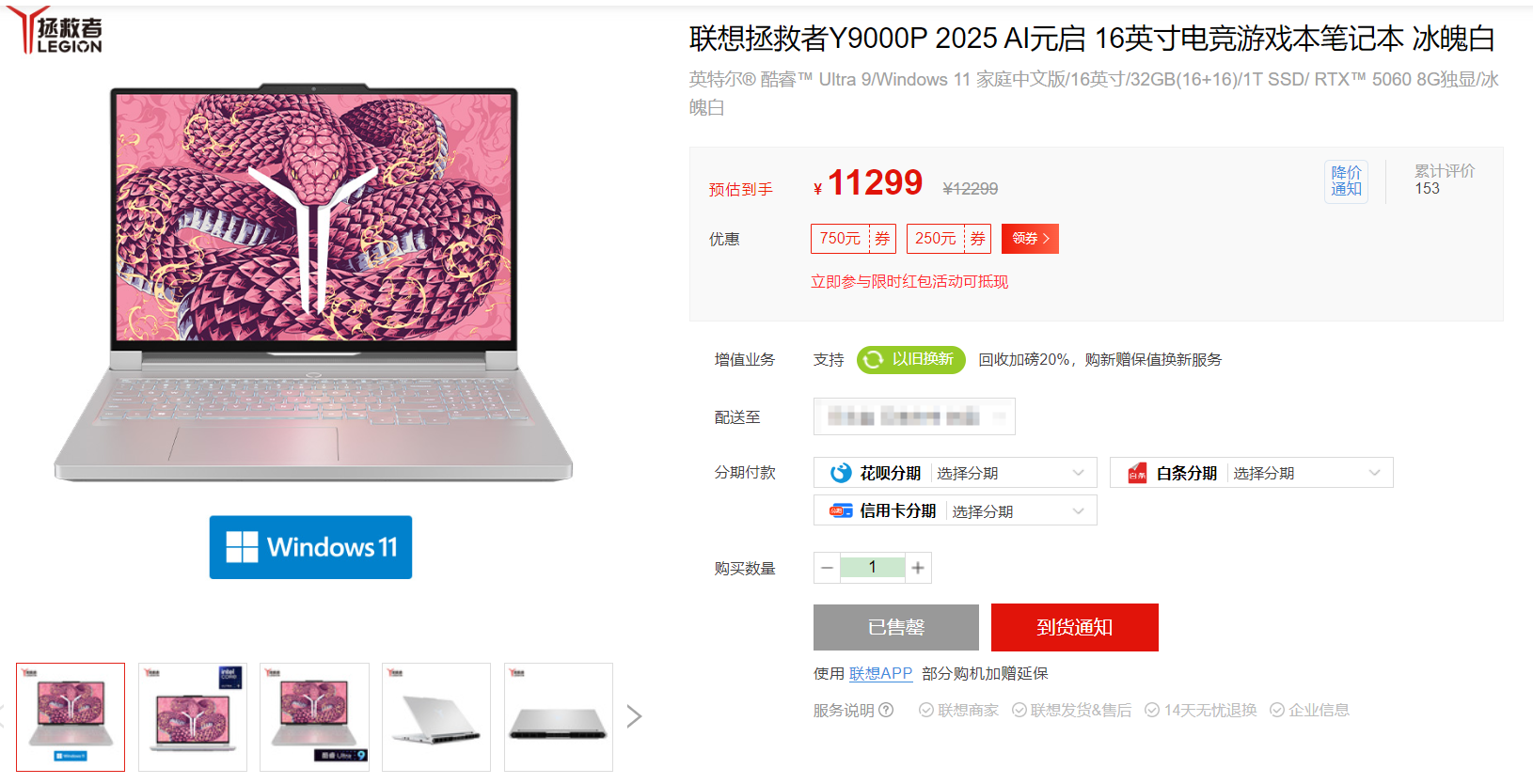The width and height of the screenshot is (1533, 784).
Task: Open the 白条分期 installment dropdown
Action: pos(1252,473)
